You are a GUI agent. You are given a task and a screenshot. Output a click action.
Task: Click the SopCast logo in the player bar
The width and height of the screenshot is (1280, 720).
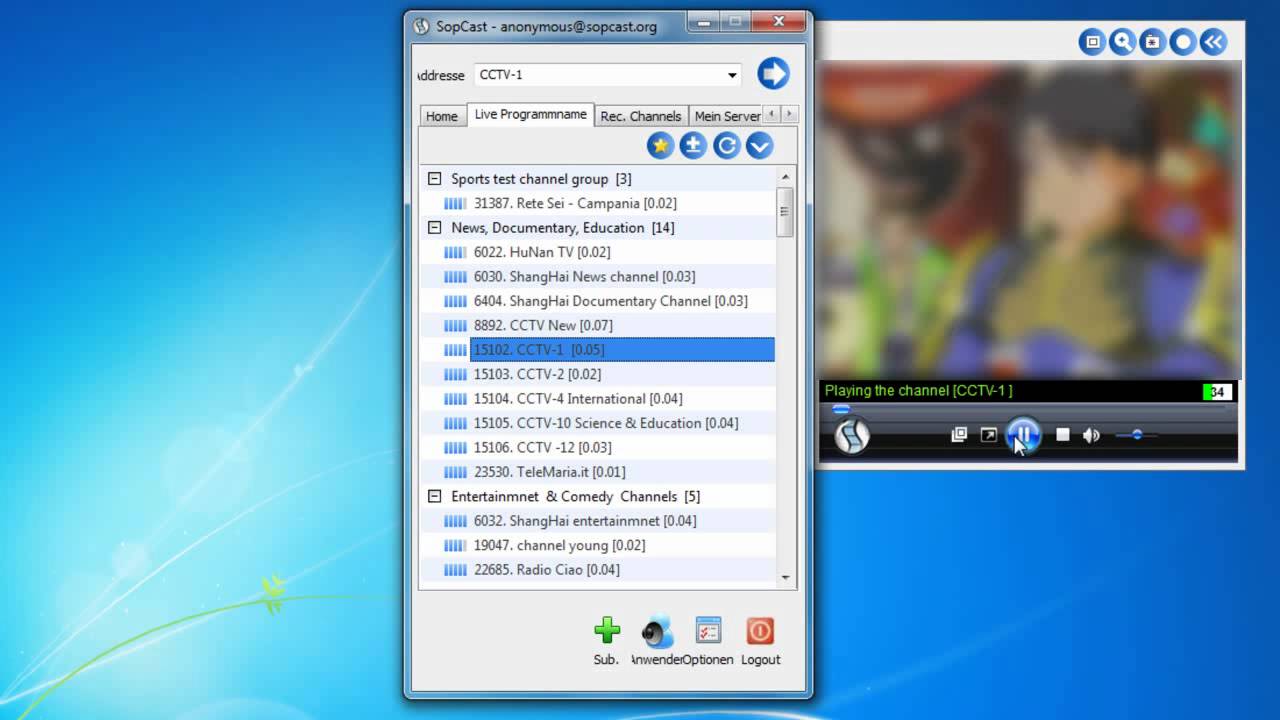point(852,435)
